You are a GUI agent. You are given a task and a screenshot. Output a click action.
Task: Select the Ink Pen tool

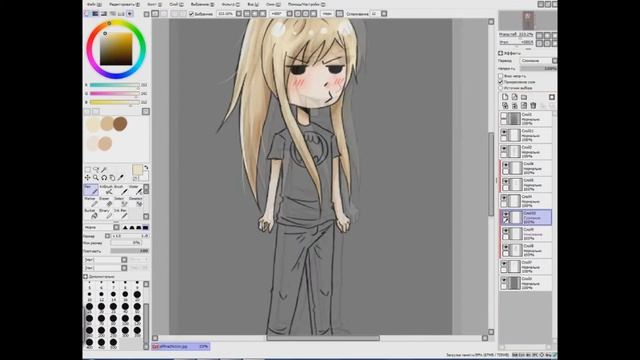tap(120, 214)
